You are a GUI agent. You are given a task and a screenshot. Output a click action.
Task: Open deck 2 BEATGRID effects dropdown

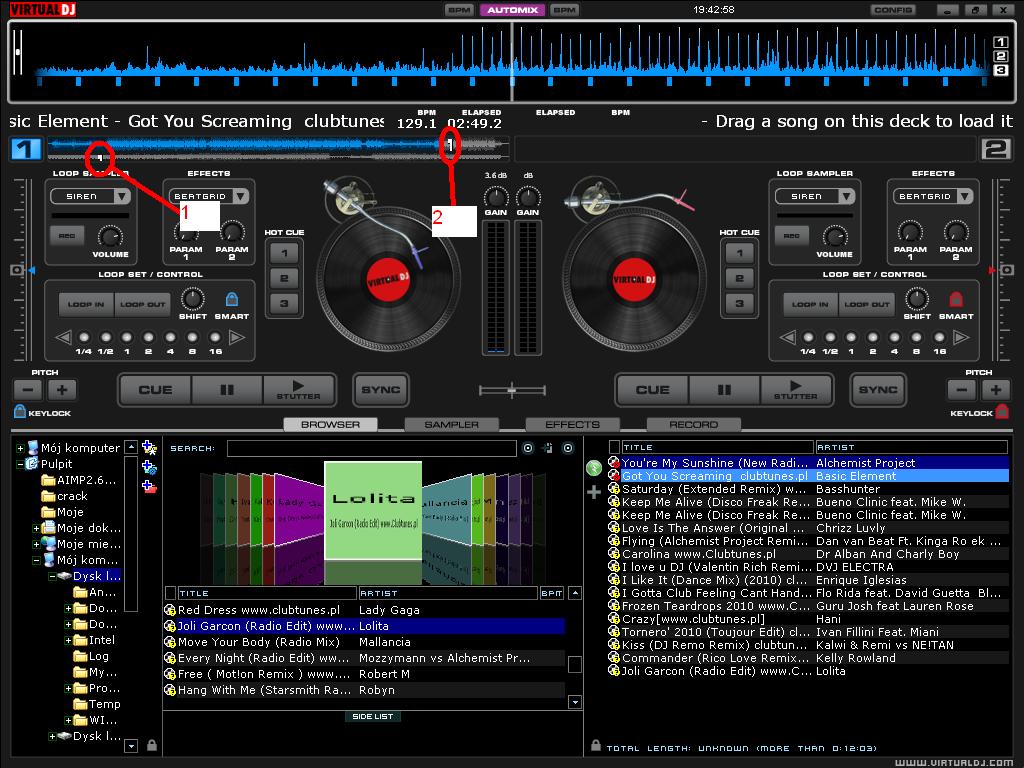coord(965,196)
